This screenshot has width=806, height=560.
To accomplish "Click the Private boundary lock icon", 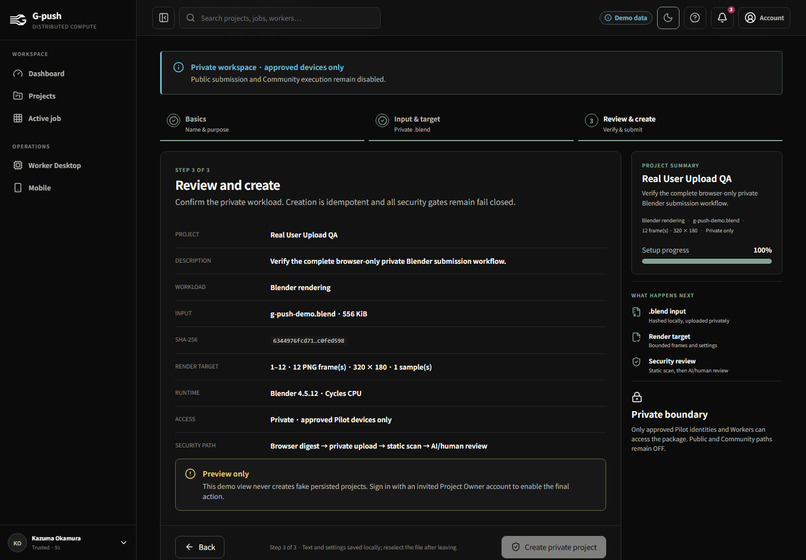I will (x=637, y=397).
